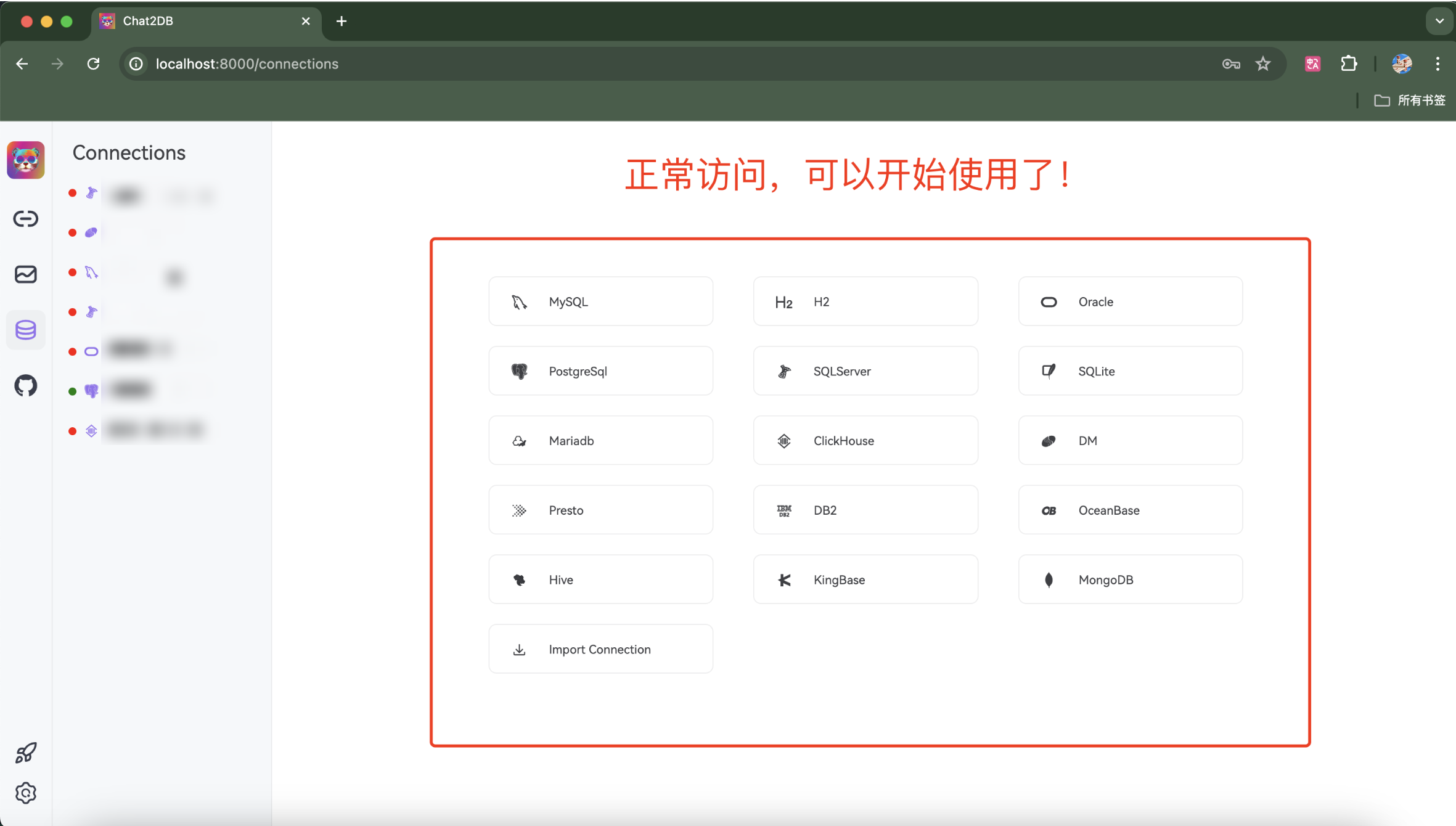1456x826 pixels.
Task: Open the Settings gear icon in sidebar
Action: point(26,793)
